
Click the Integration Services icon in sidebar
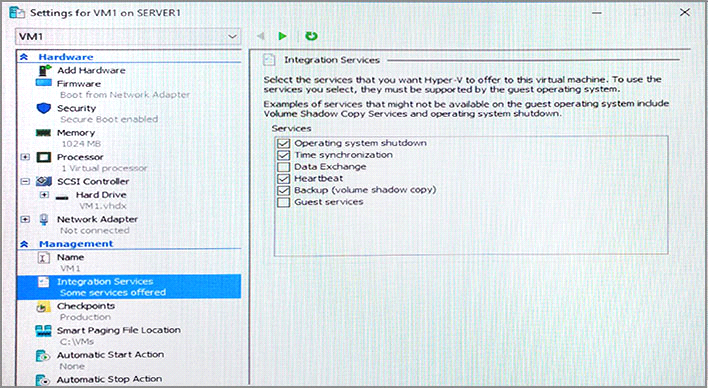pyautogui.click(x=43, y=282)
